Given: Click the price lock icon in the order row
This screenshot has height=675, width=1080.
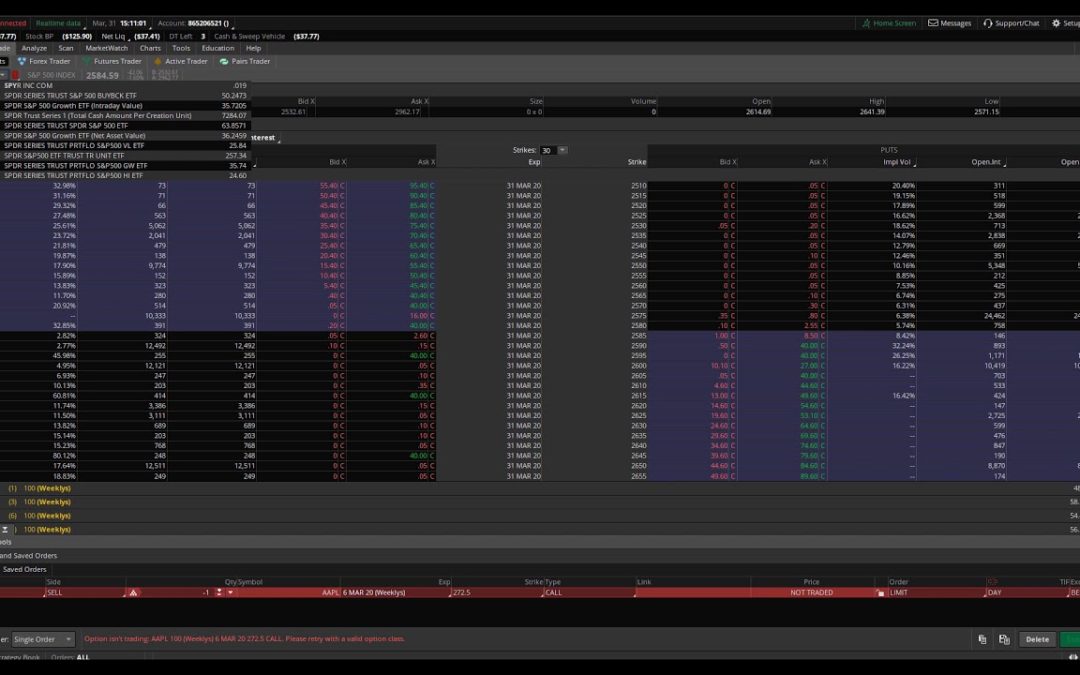Looking at the screenshot, I should pos(880,593).
